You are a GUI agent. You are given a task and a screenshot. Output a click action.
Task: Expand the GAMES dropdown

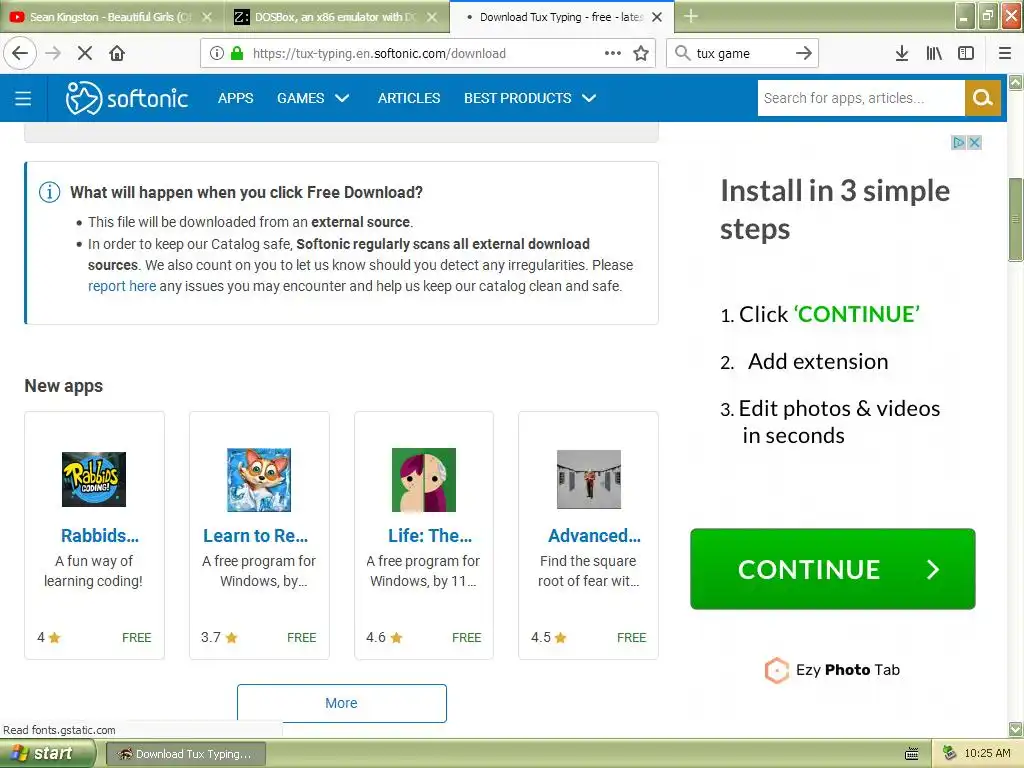click(x=313, y=98)
